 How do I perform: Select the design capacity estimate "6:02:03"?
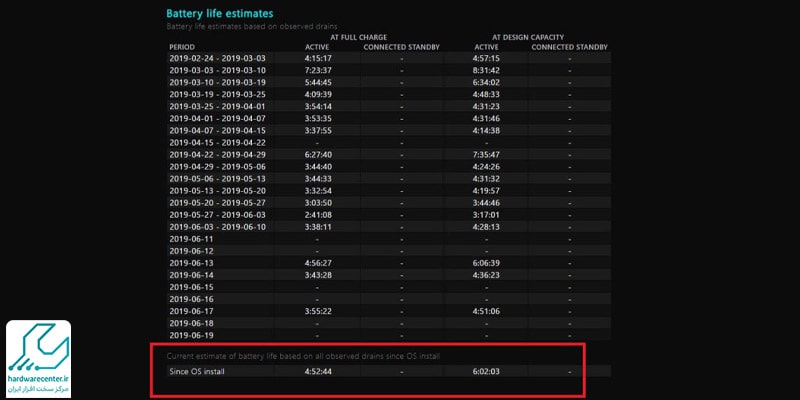486,371
